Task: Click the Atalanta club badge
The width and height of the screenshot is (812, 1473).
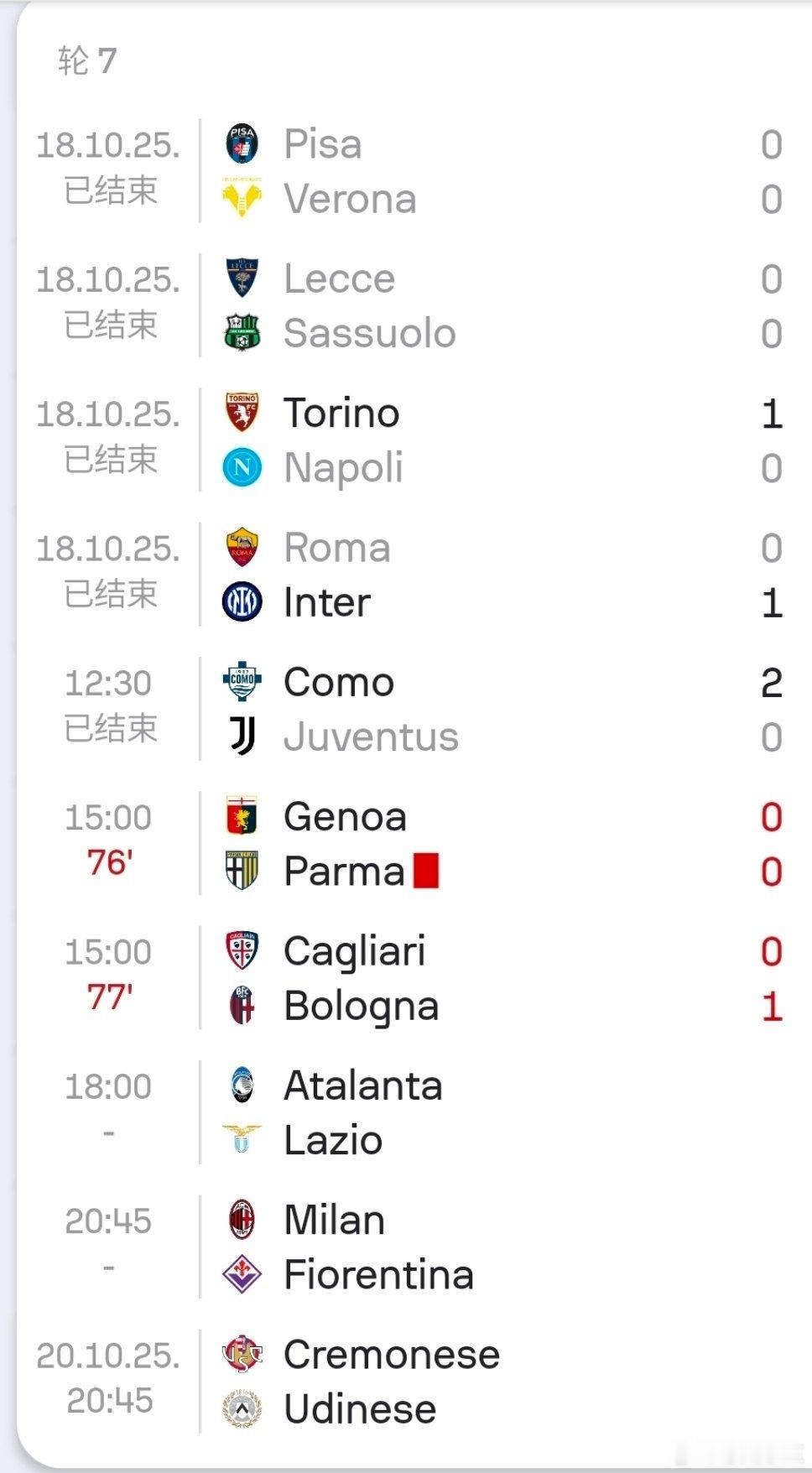Action: pyautogui.click(x=242, y=1085)
